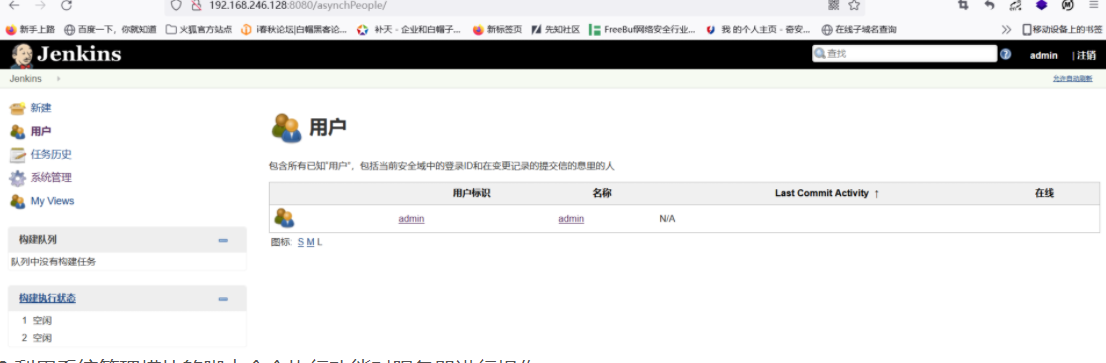Open the 任务历史 sidebar link
The image size is (1106, 363).
(x=51, y=154)
